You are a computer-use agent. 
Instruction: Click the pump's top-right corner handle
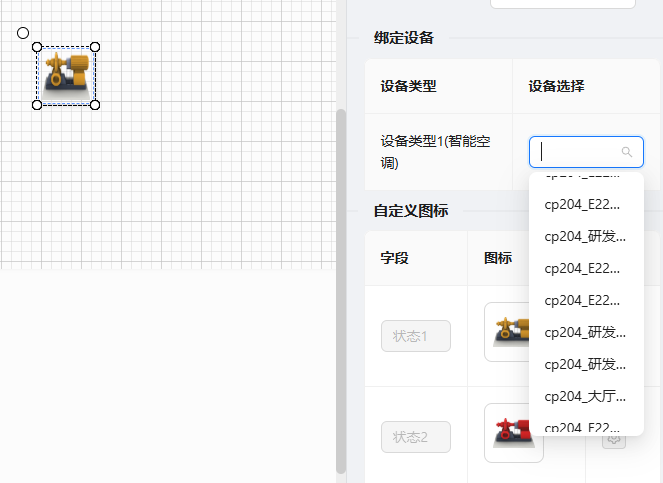pyautogui.click(x=95, y=47)
